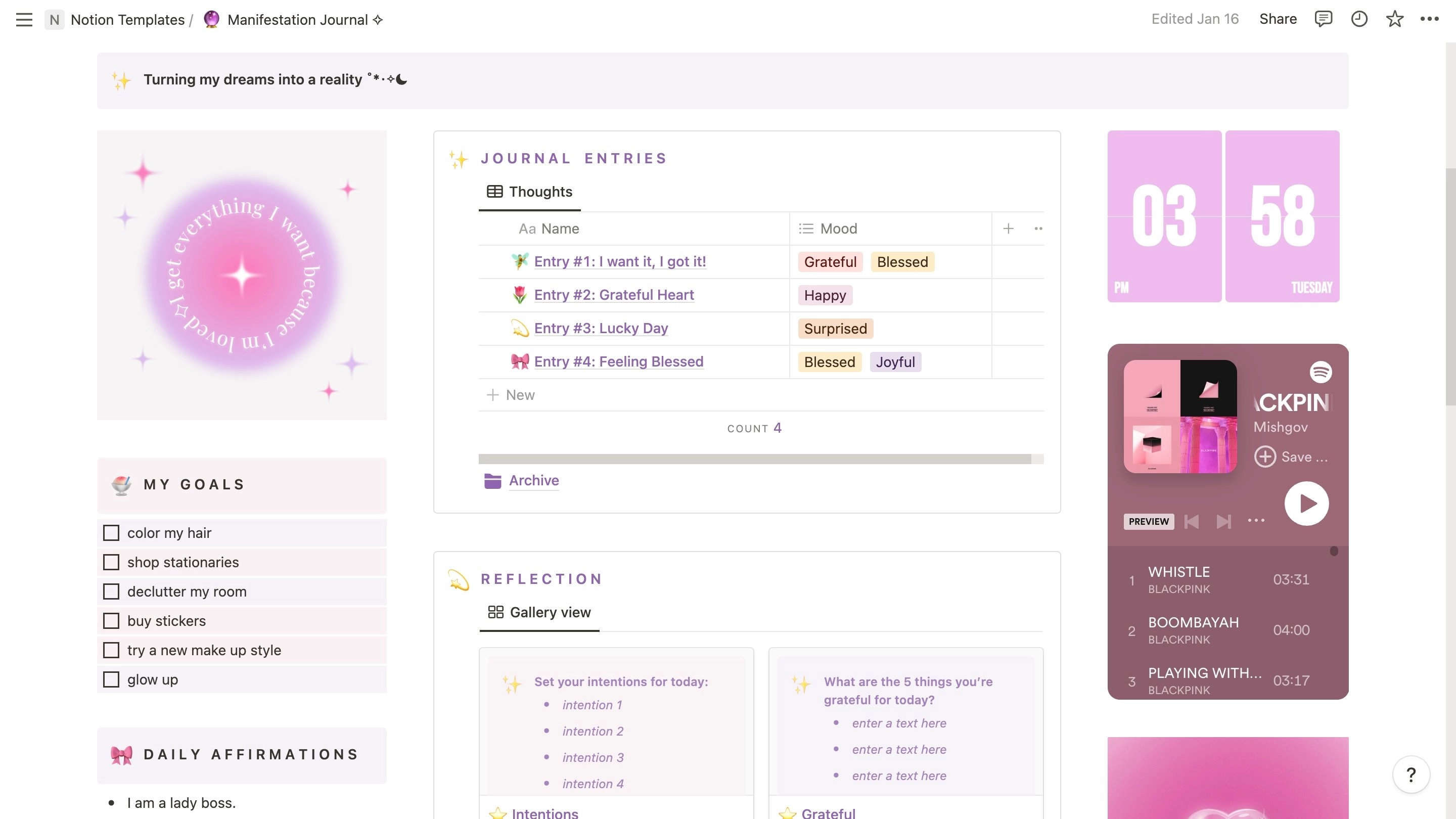
Task: Click the sparkles icon beside Journal Entries
Action: 459,159
